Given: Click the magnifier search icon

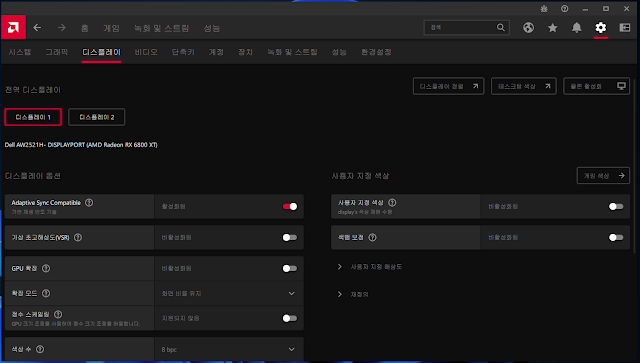Looking at the screenshot, I should tap(500, 27).
